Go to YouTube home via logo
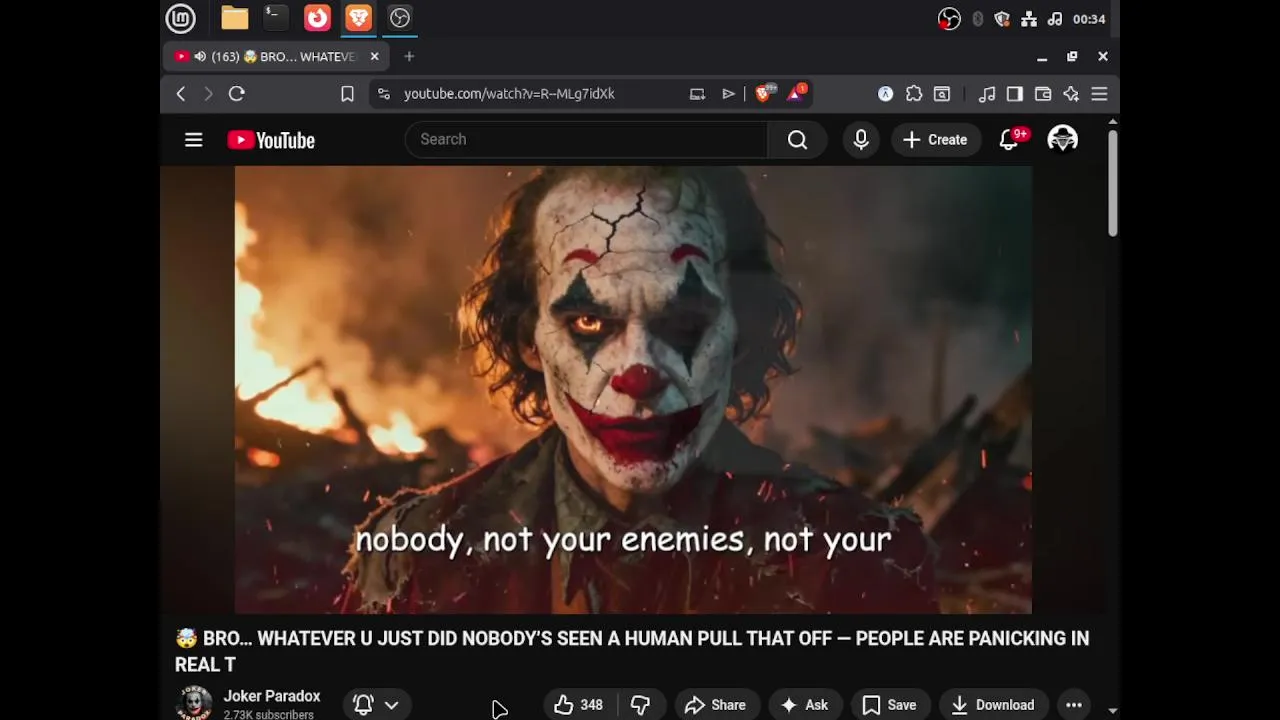 click(x=271, y=140)
